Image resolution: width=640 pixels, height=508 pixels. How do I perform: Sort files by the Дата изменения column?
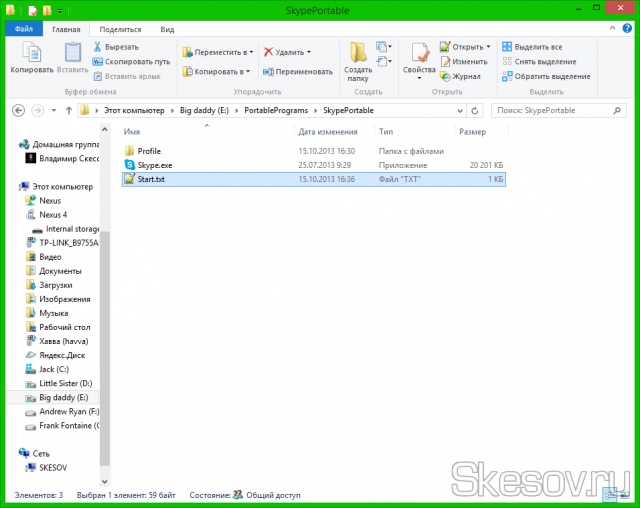click(x=328, y=131)
